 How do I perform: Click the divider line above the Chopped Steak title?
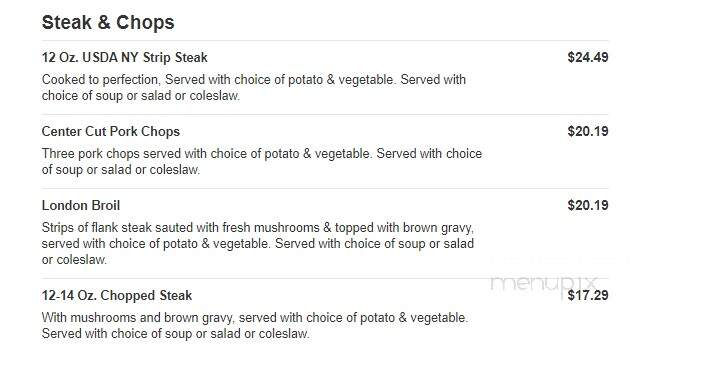coord(325,278)
